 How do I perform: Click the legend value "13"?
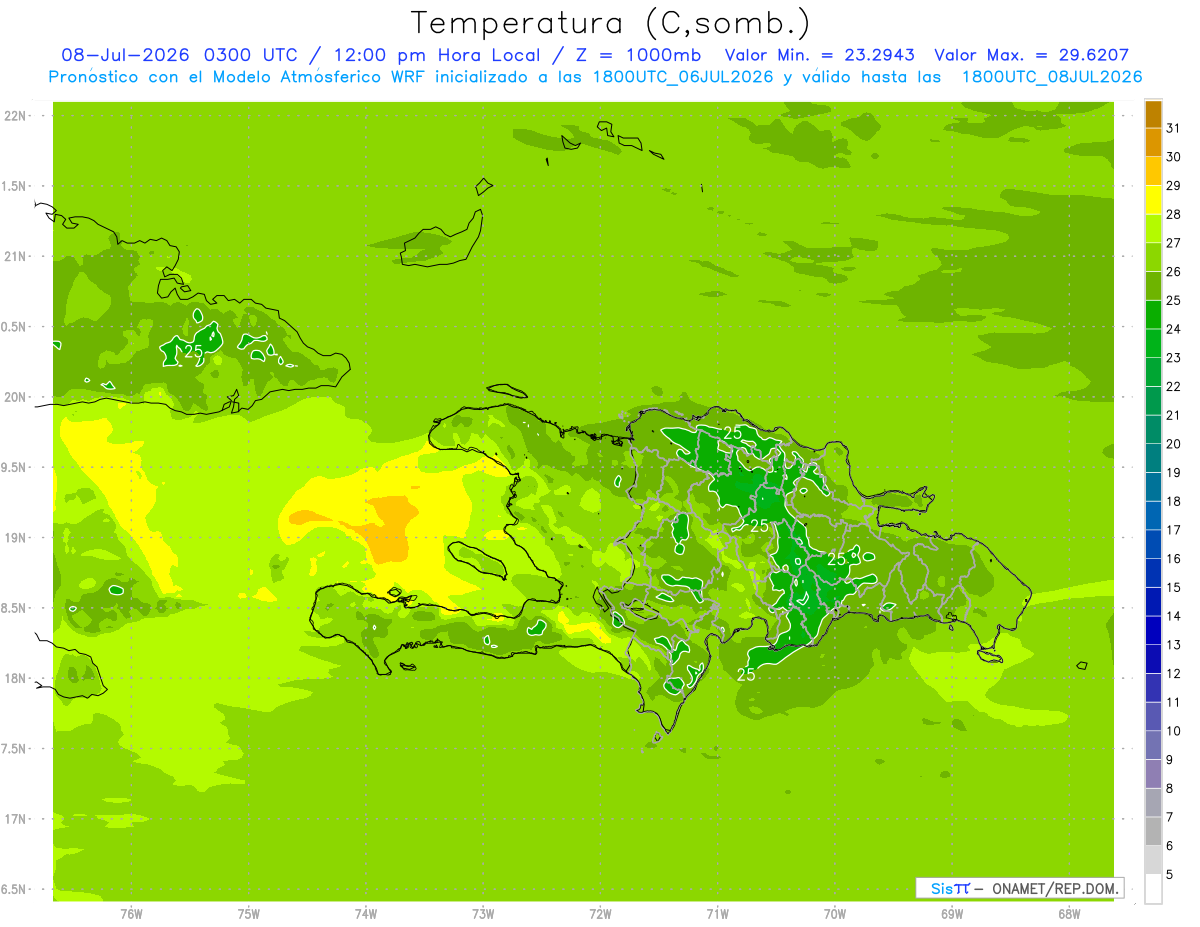[x=1174, y=645]
